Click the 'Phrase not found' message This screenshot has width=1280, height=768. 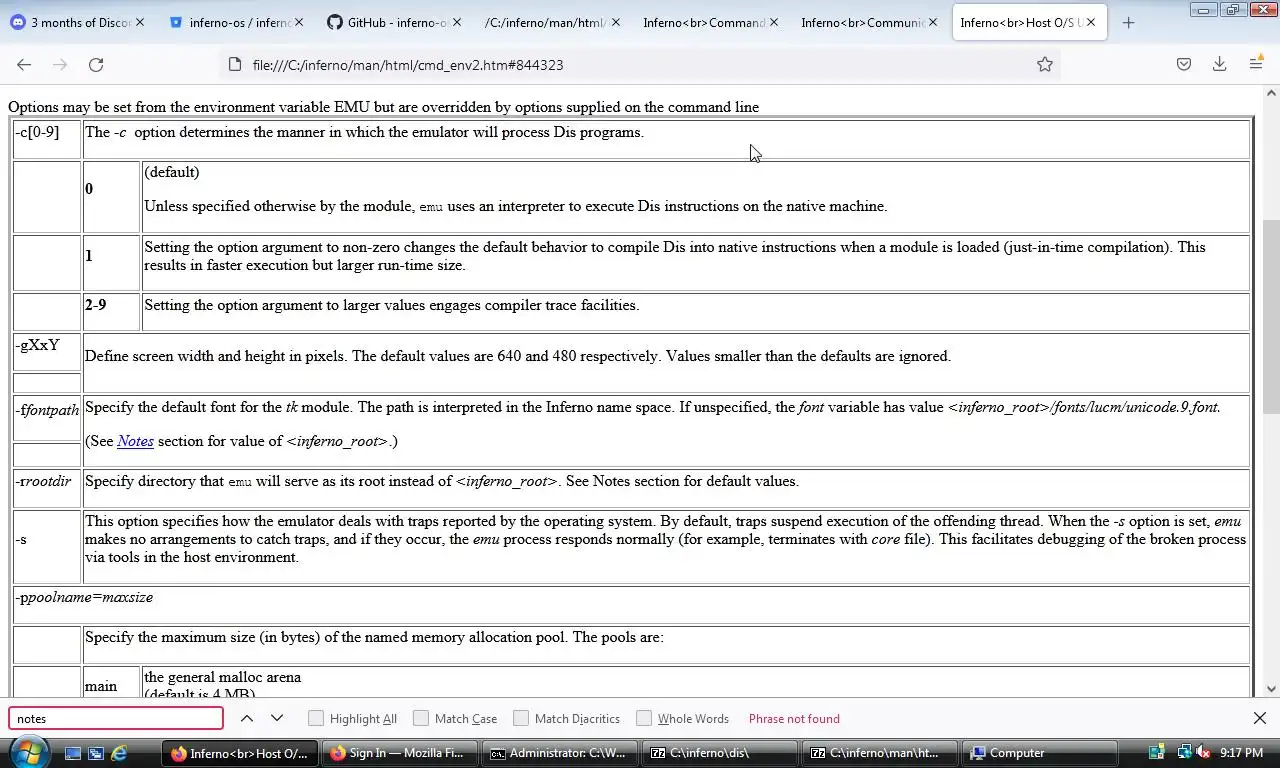click(x=794, y=718)
